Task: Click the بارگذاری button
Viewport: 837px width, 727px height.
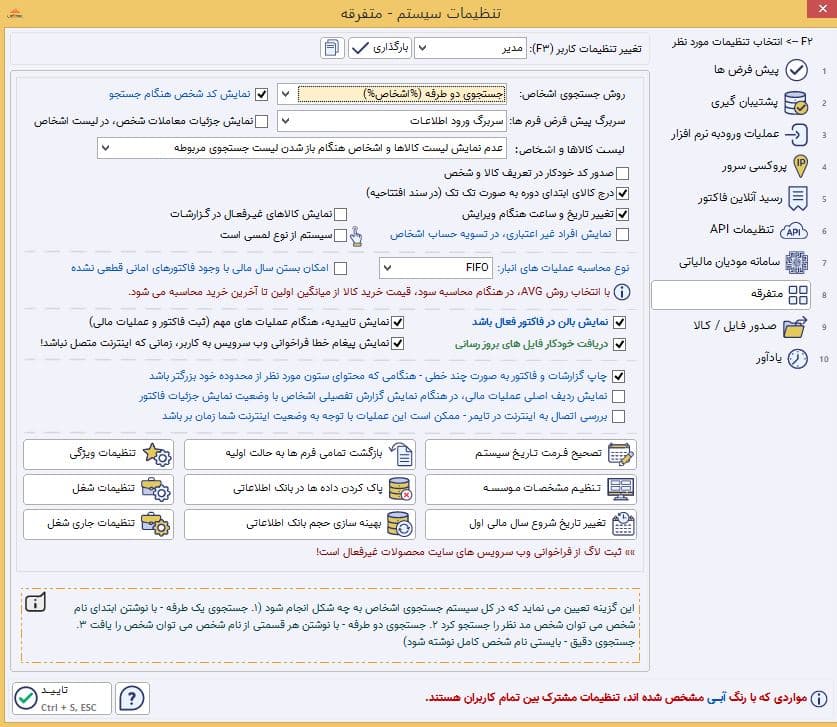Action: 380,48
